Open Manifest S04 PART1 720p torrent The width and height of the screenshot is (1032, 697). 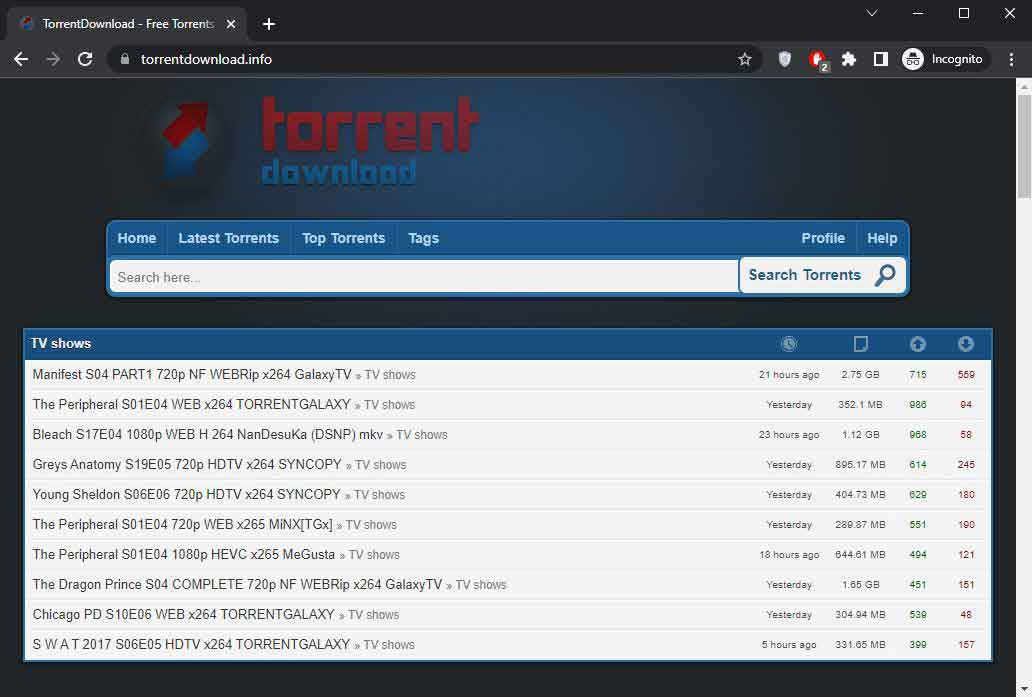click(x=192, y=374)
